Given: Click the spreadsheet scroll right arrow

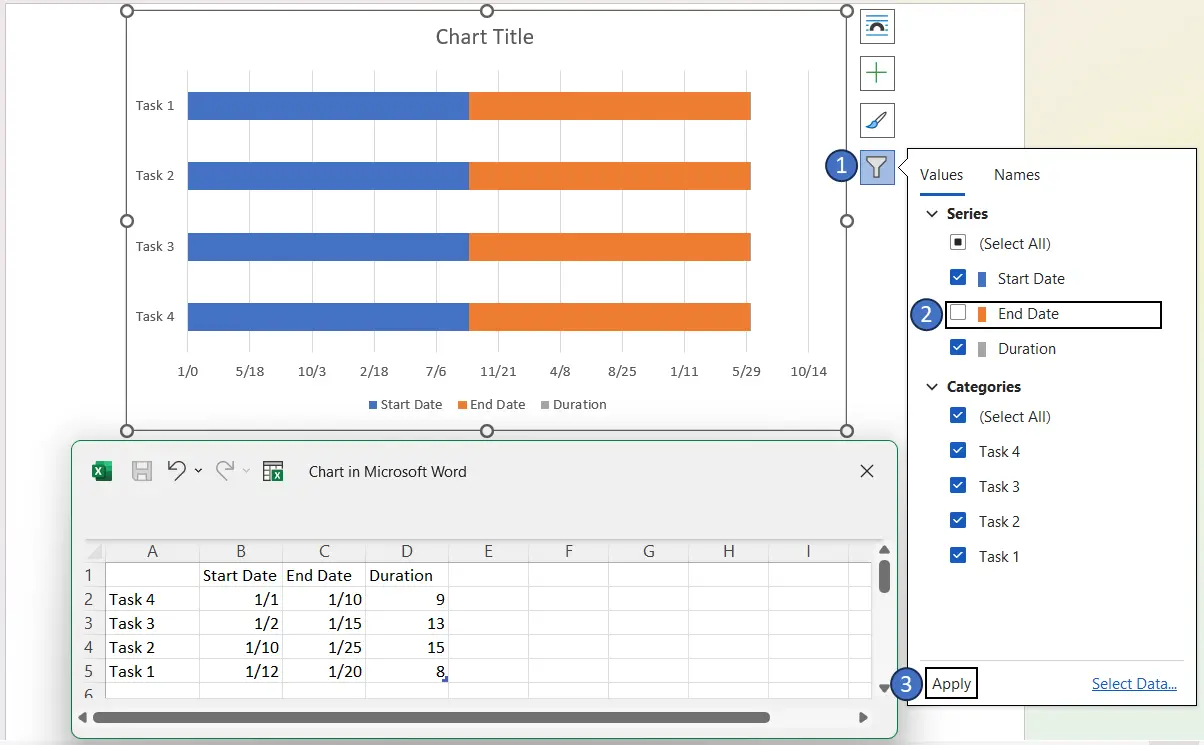Looking at the screenshot, I should click(x=863, y=717).
